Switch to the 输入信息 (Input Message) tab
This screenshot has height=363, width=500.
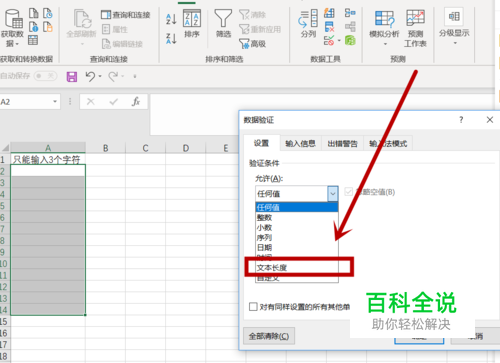pos(300,144)
